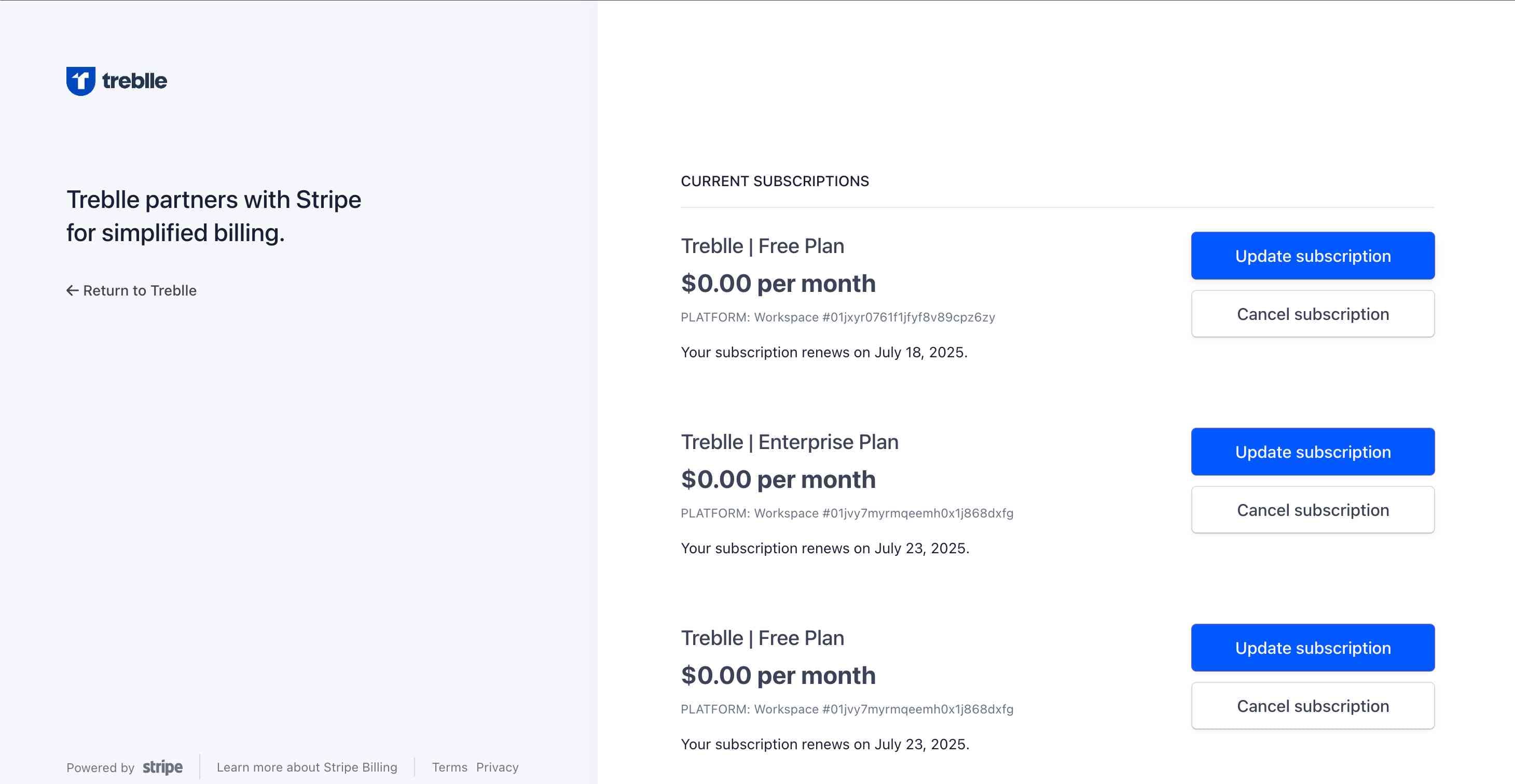
Task: Update the Treblle Enterprise Plan subscription
Action: pos(1313,451)
